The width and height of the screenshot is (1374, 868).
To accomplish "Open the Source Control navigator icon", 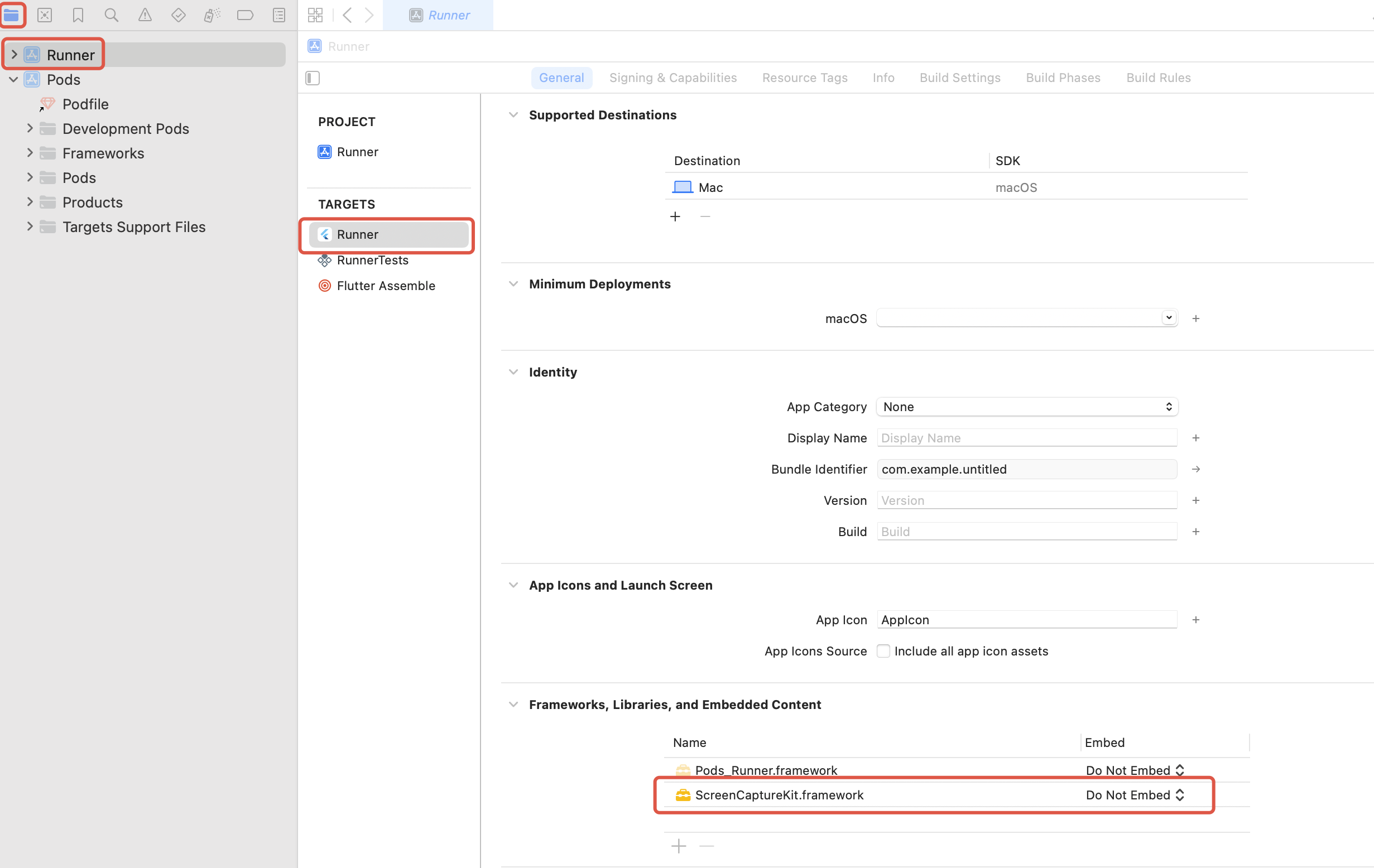I will click(x=45, y=15).
